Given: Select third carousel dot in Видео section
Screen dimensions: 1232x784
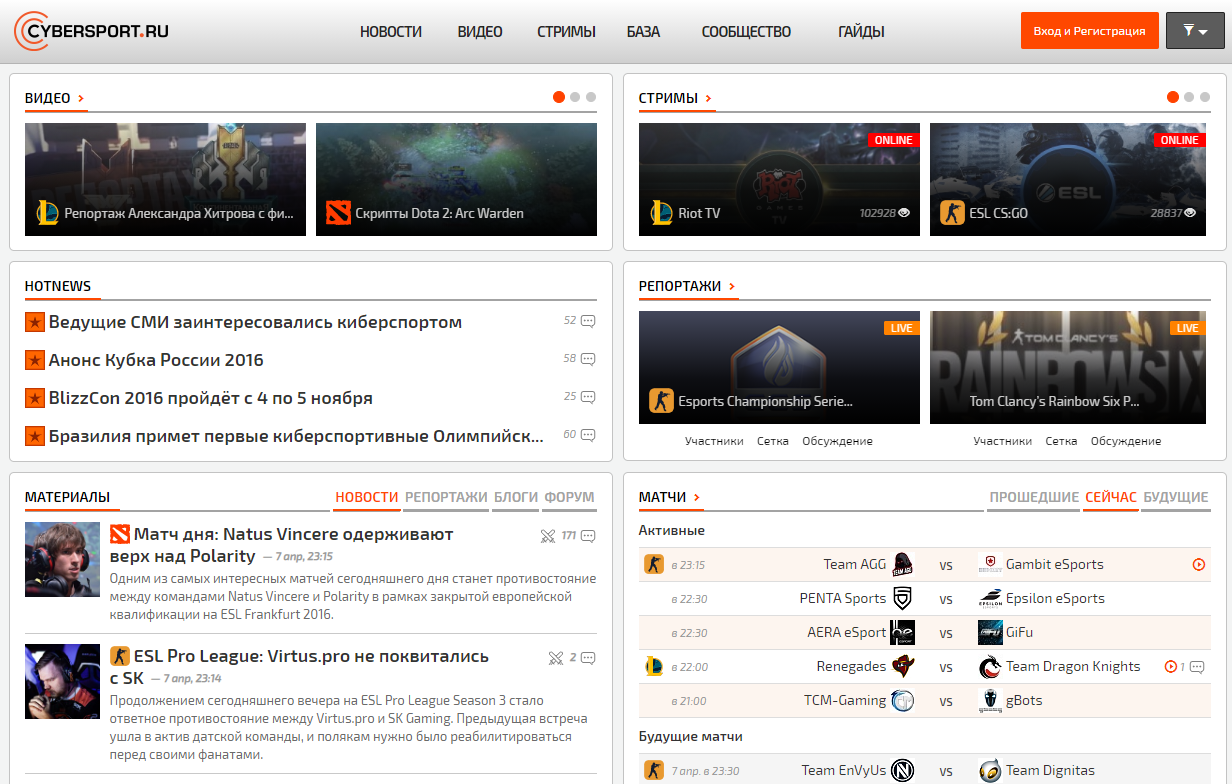Looking at the screenshot, I should click(591, 97).
